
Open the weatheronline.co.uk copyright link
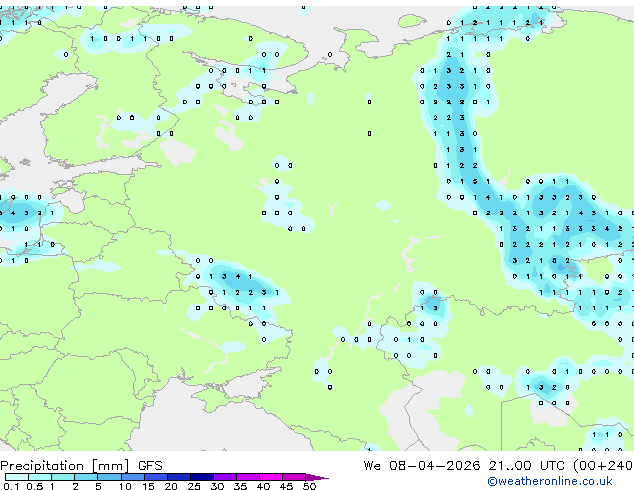coord(549,481)
